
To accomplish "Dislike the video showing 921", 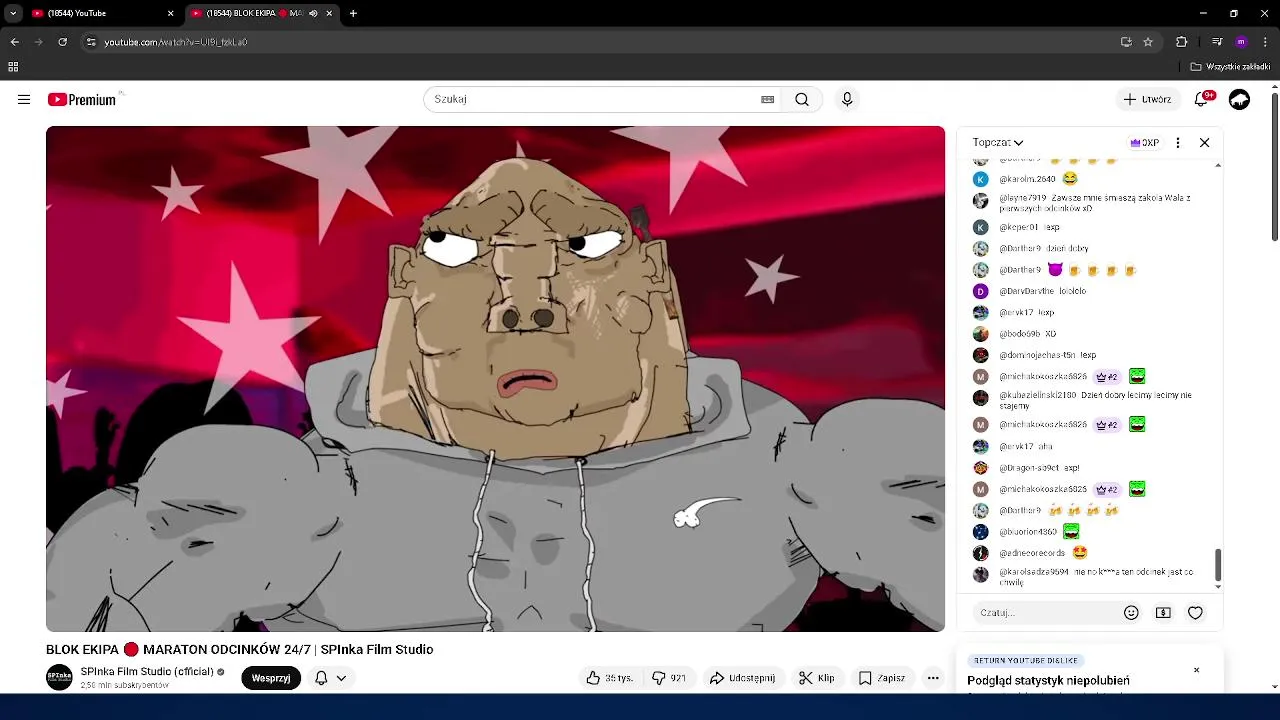I will tap(669, 678).
